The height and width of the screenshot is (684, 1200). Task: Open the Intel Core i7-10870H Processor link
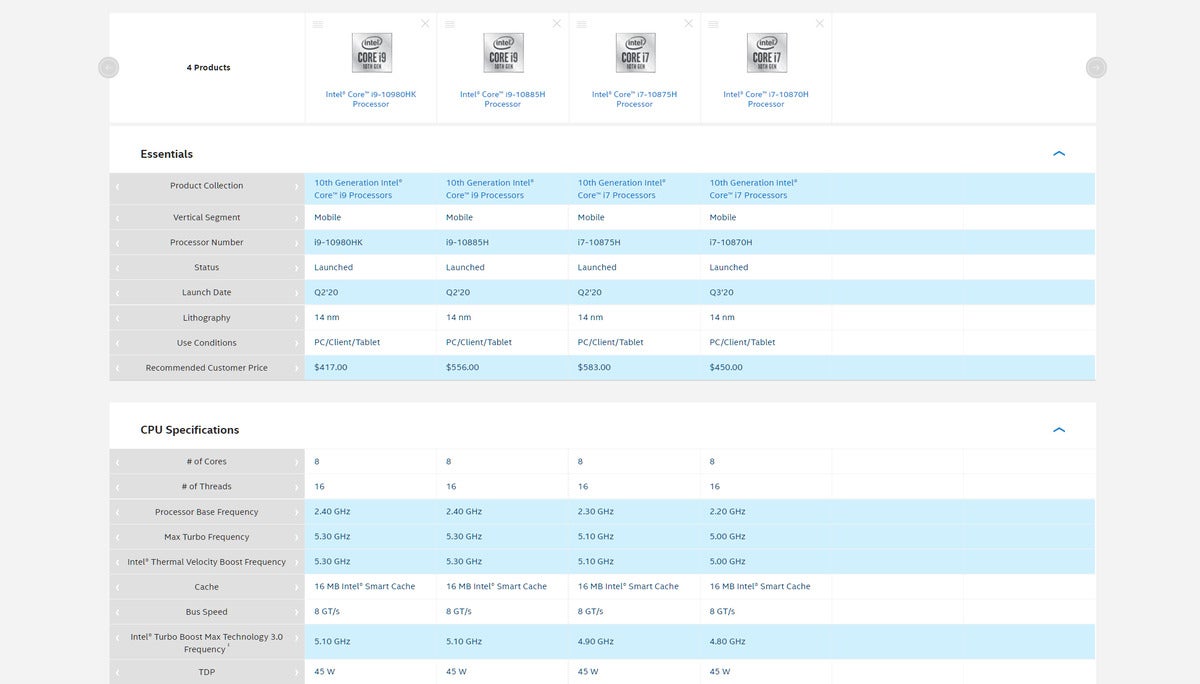[766, 99]
